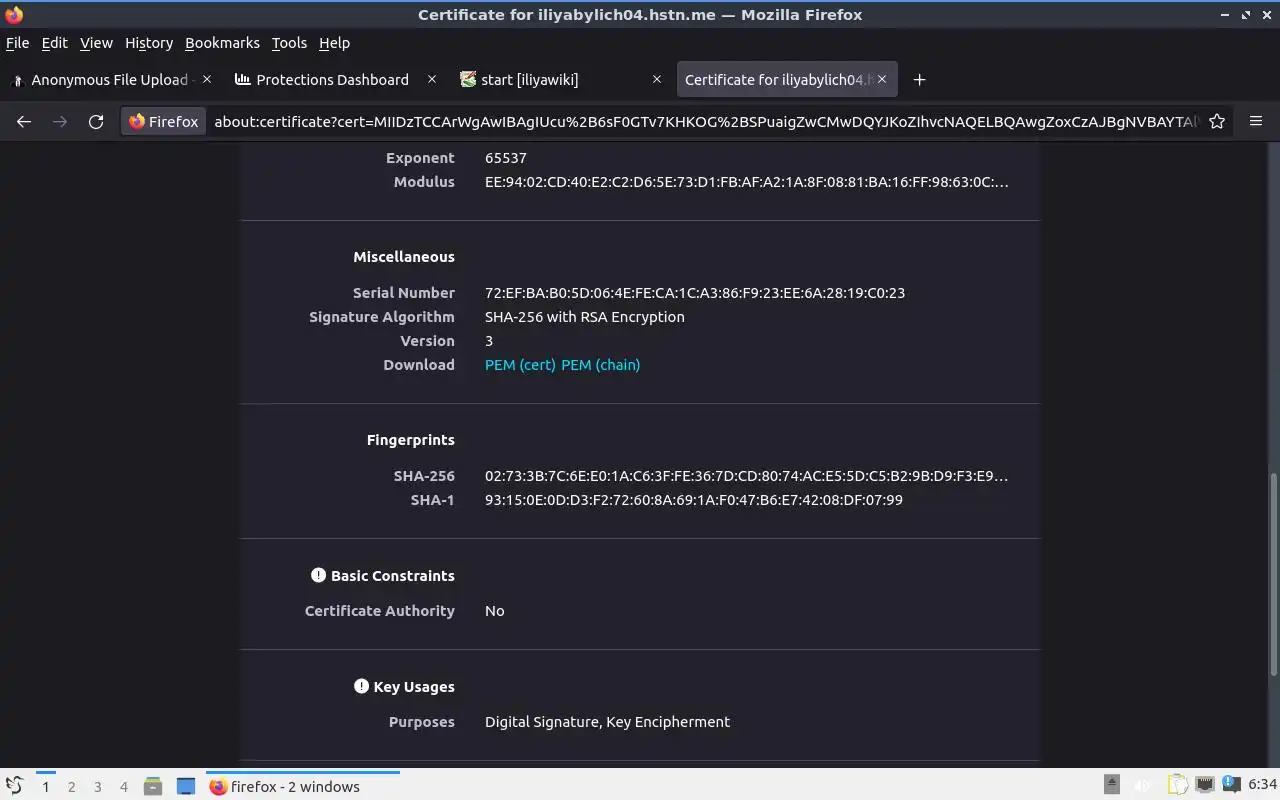This screenshot has height=800, width=1280.
Task: Open the taskbar start menu icon
Action: tap(15, 786)
